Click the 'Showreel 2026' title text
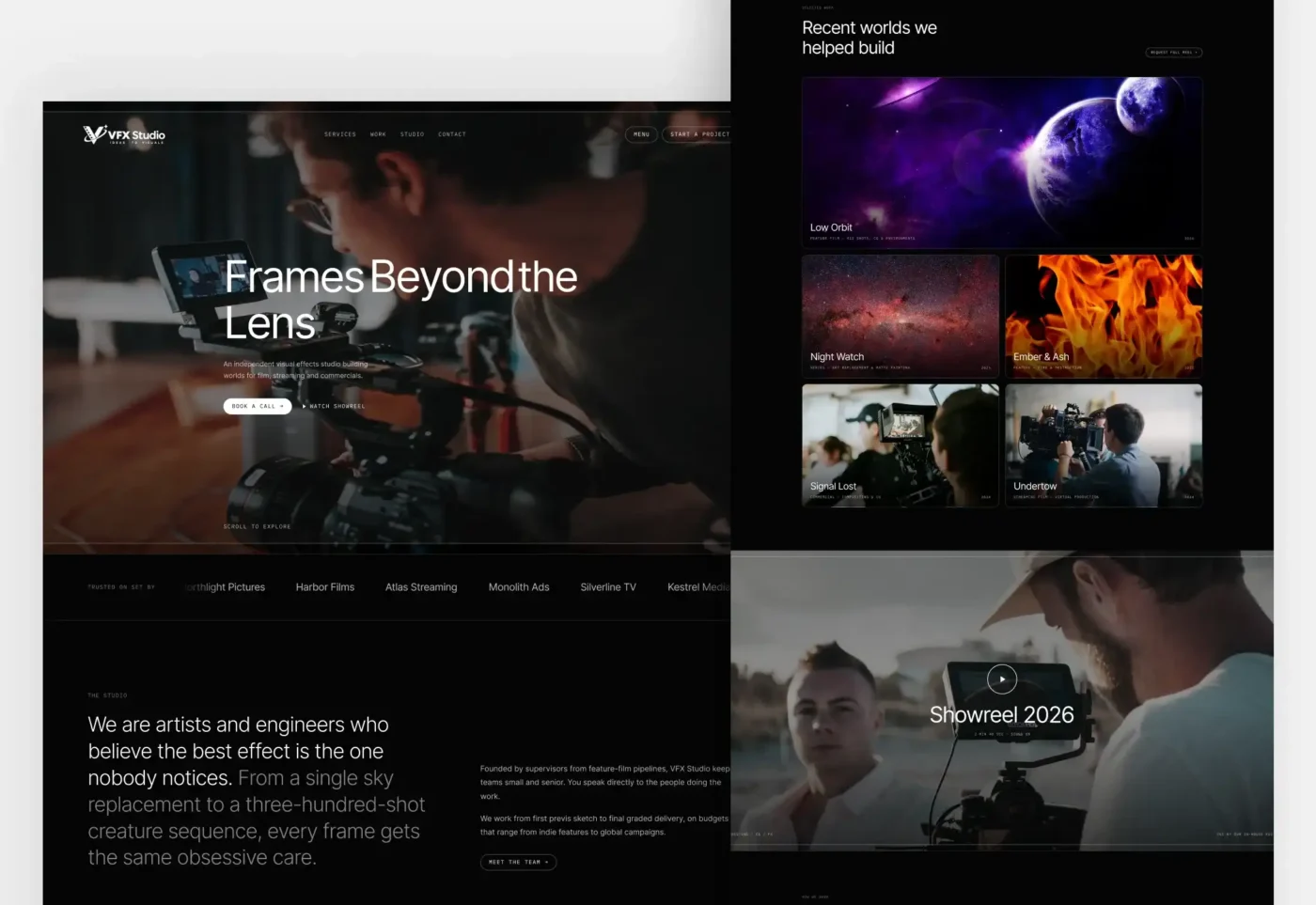 click(1002, 715)
